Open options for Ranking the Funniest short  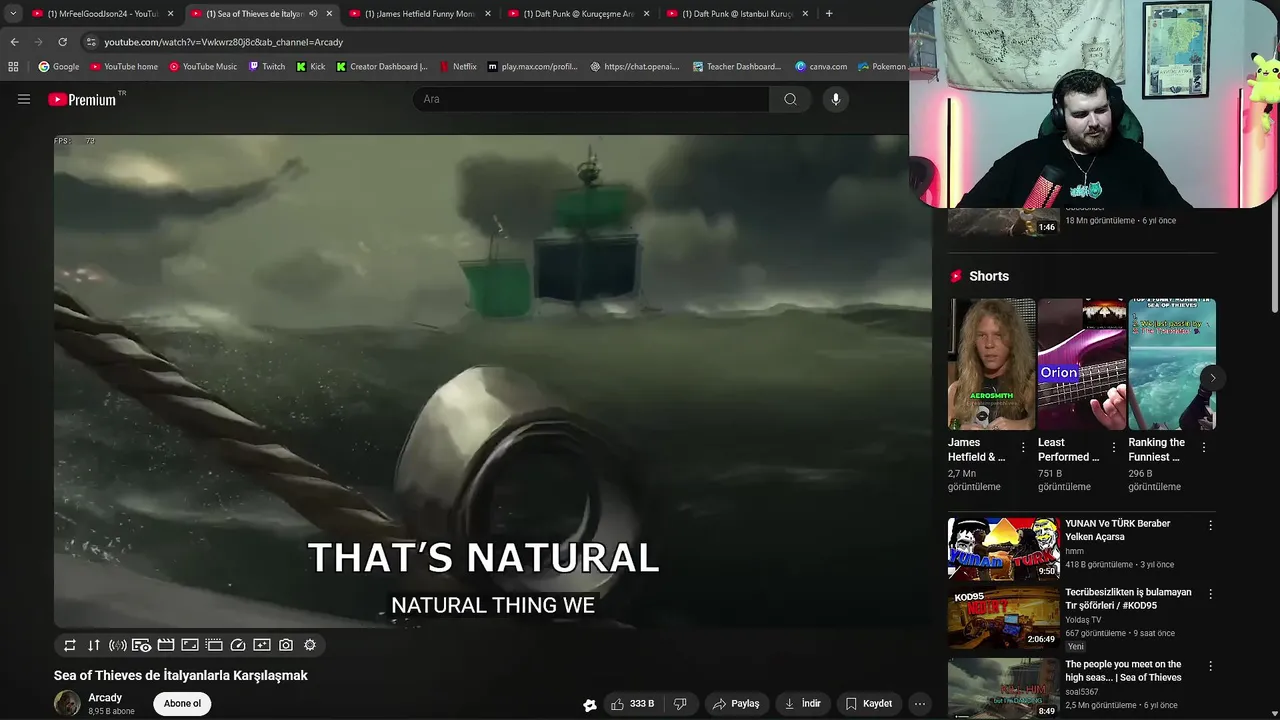pyautogui.click(x=1204, y=448)
